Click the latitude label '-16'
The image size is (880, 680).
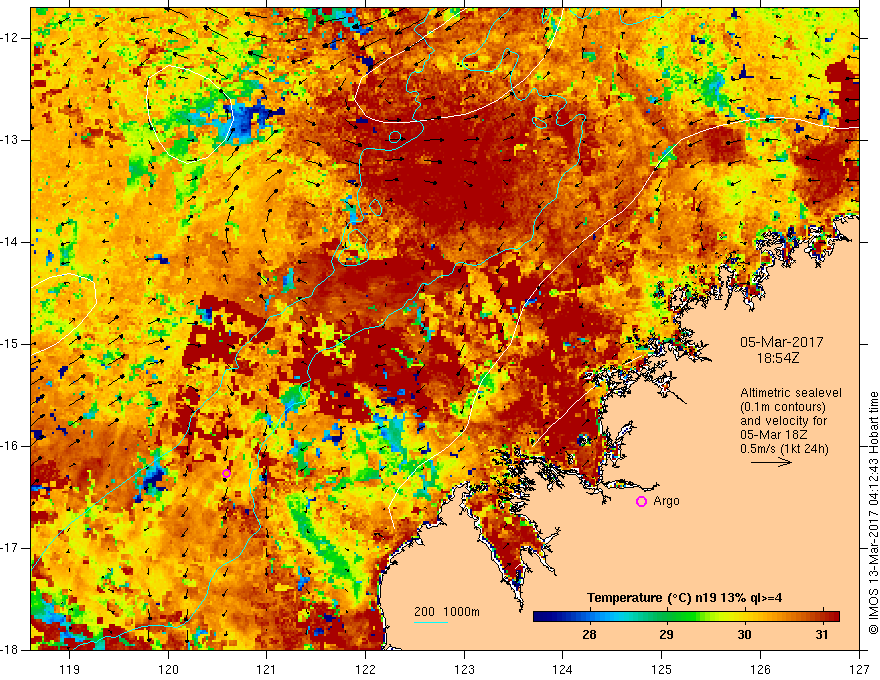tap(11, 446)
